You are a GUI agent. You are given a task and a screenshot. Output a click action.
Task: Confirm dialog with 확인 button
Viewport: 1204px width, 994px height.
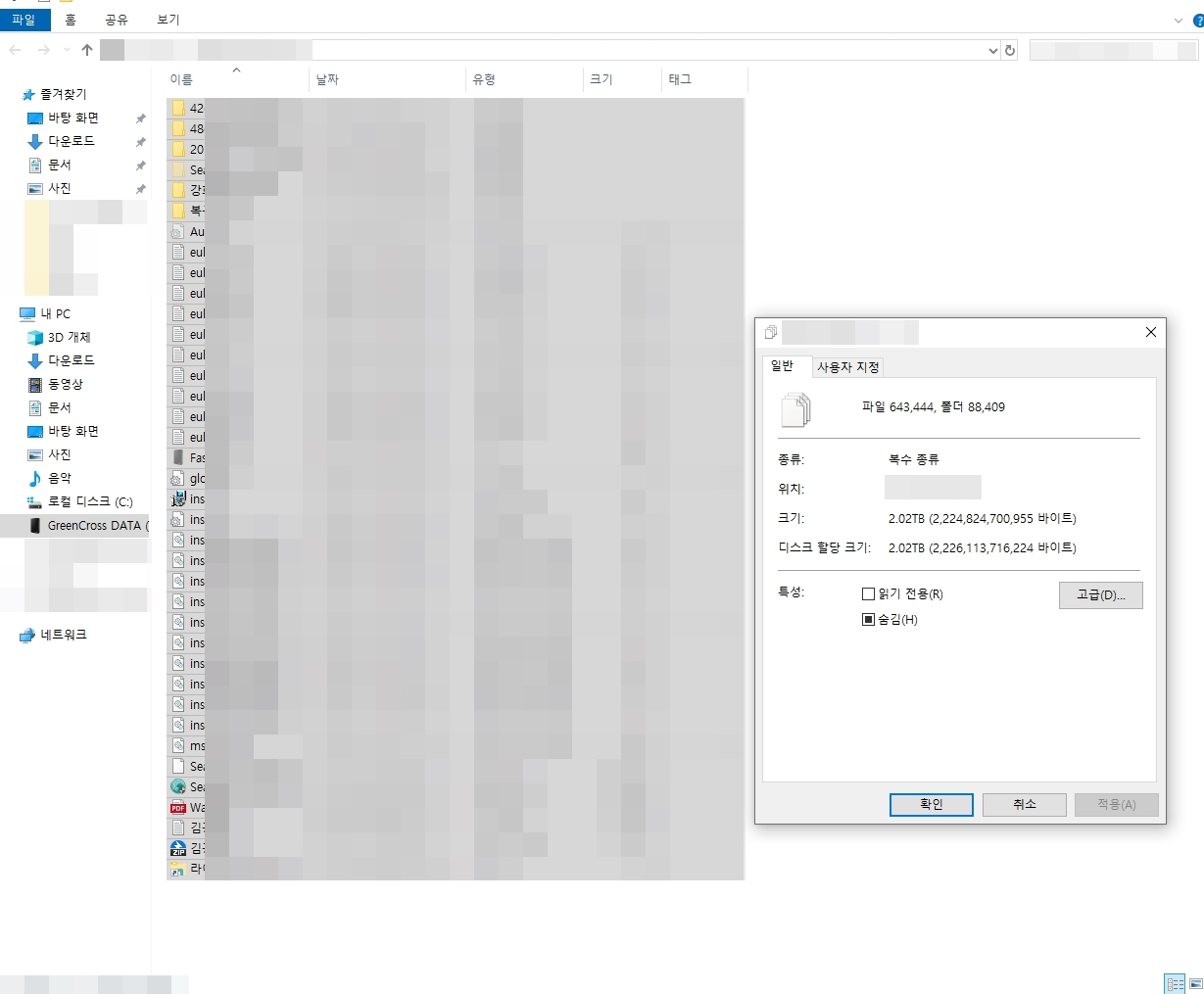click(x=932, y=805)
